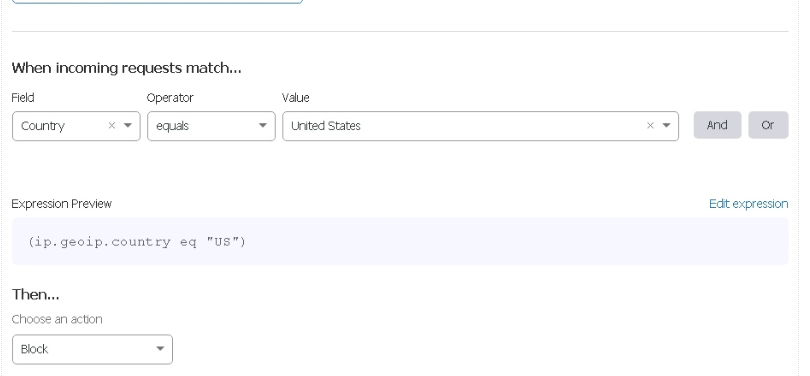This screenshot has height=376, width=810.
Task: Click the Choose an action label
Action: click(x=57, y=319)
